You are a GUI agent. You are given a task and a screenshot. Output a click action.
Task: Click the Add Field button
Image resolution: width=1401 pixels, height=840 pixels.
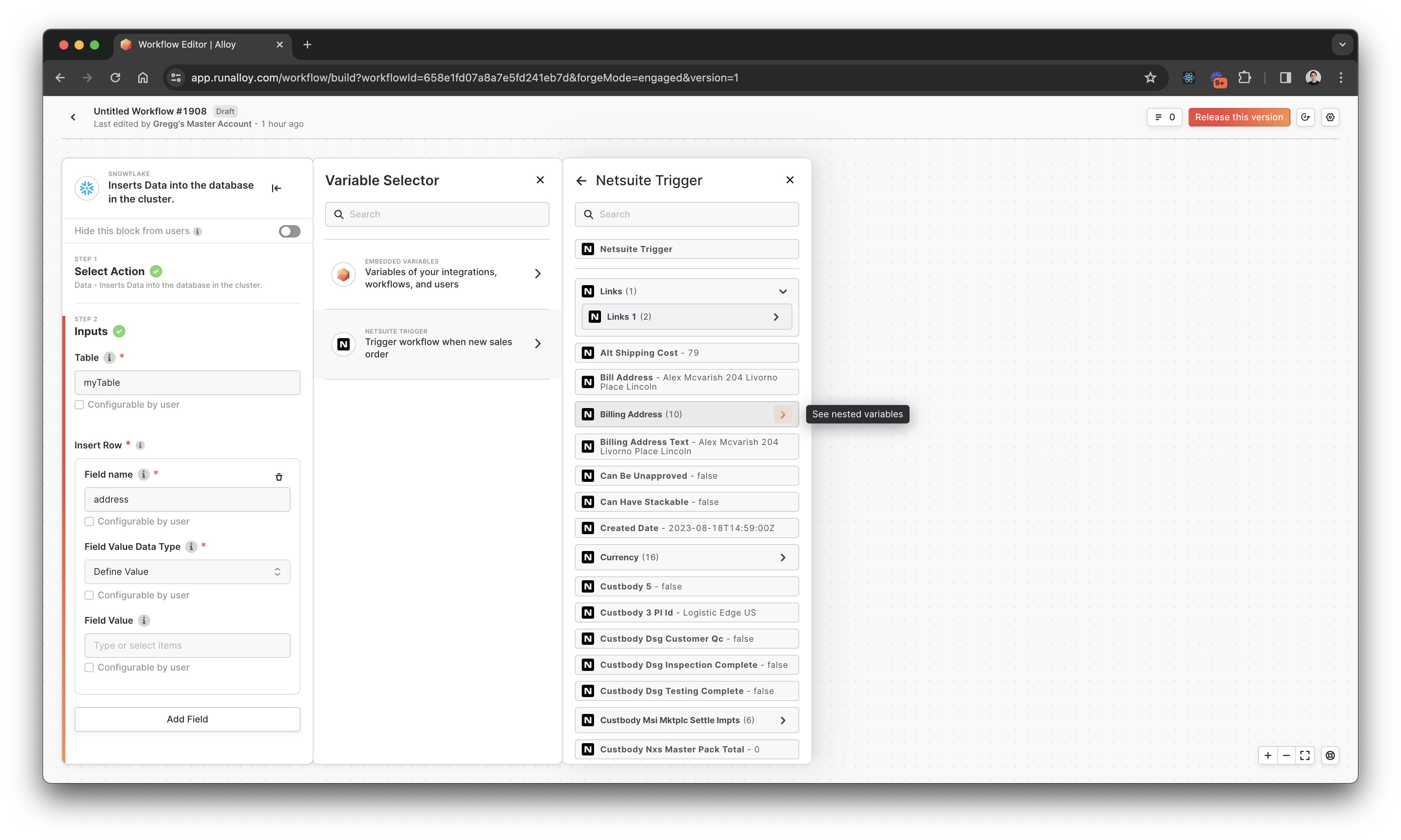point(188,719)
